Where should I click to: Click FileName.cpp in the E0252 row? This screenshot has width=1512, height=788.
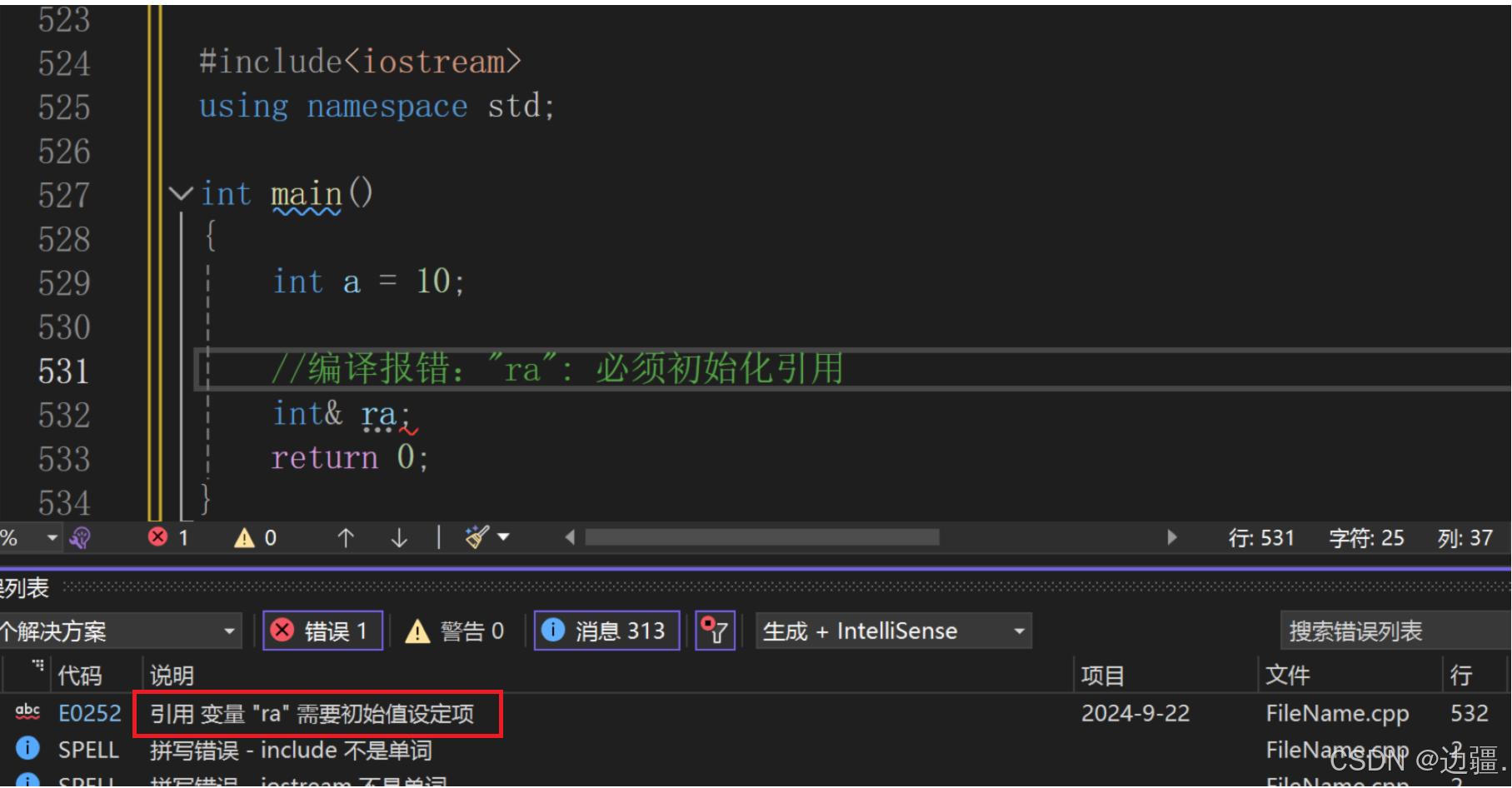tap(1338, 714)
